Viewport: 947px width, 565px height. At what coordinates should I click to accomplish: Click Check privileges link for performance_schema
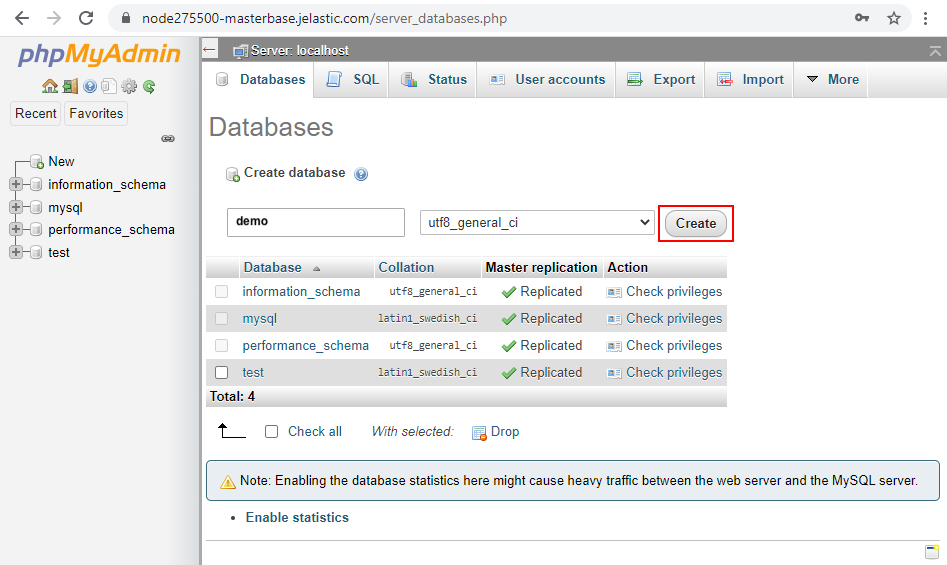pos(674,345)
